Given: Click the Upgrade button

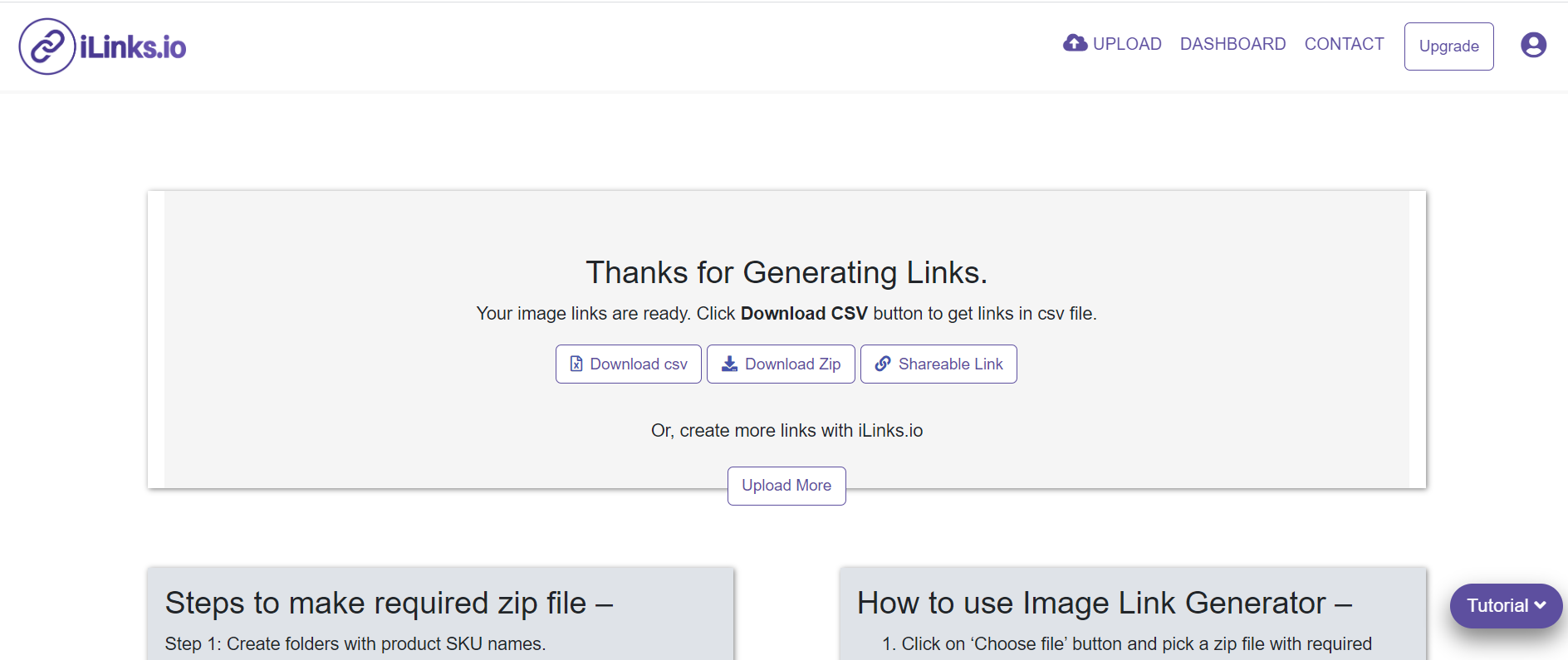Looking at the screenshot, I should tap(1448, 46).
